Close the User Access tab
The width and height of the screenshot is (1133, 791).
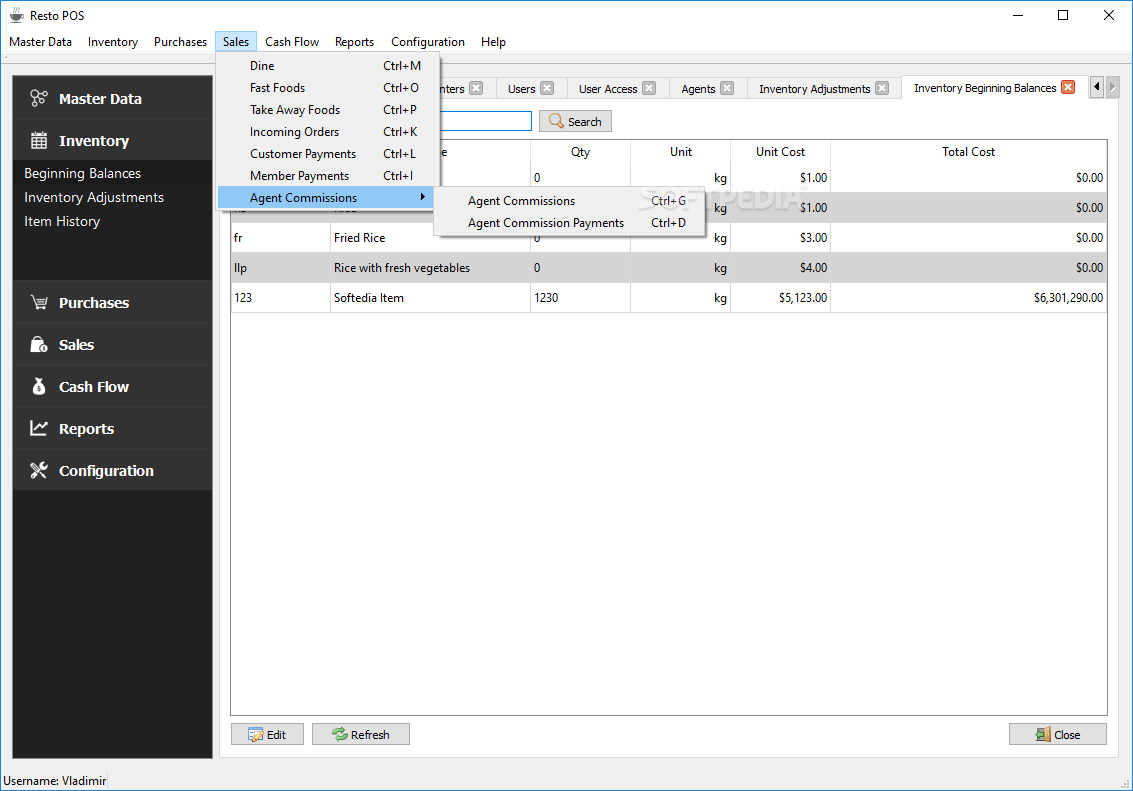coord(649,88)
